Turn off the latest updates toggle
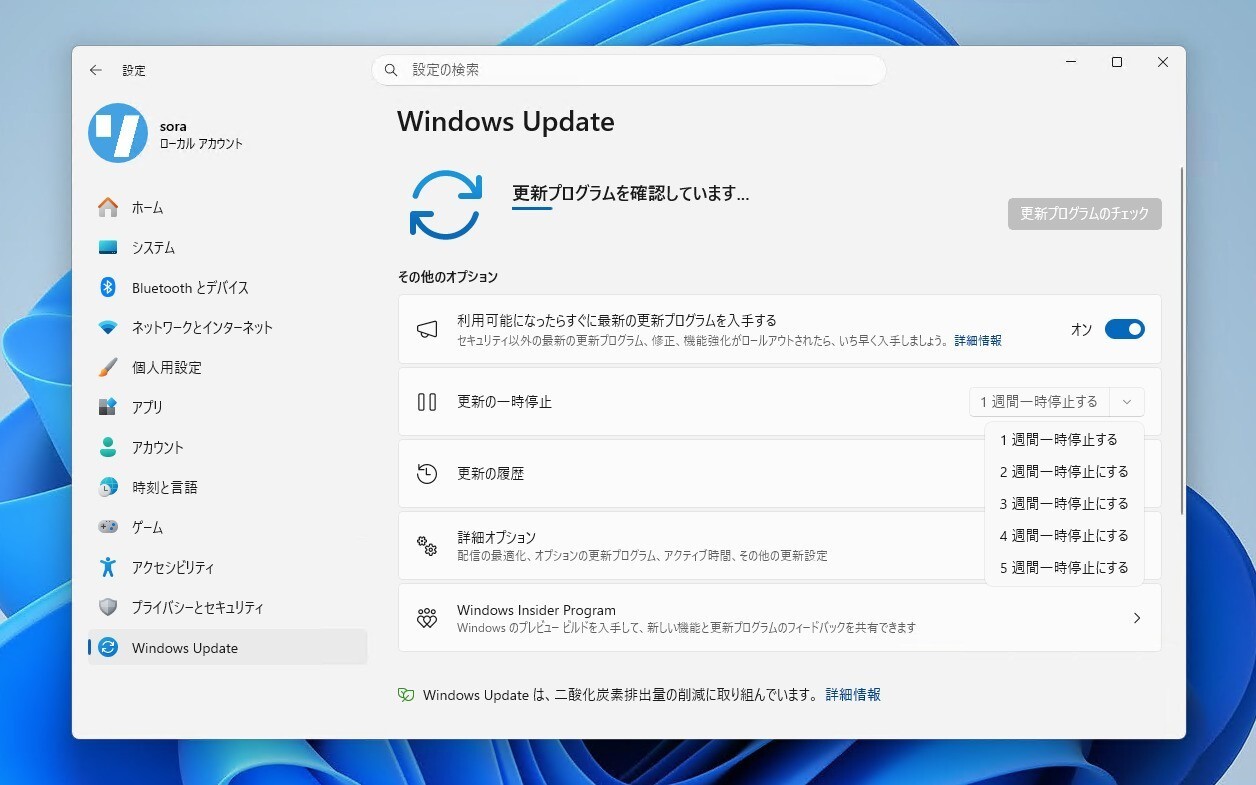The image size is (1256, 785). click(x=1124, y=329)
